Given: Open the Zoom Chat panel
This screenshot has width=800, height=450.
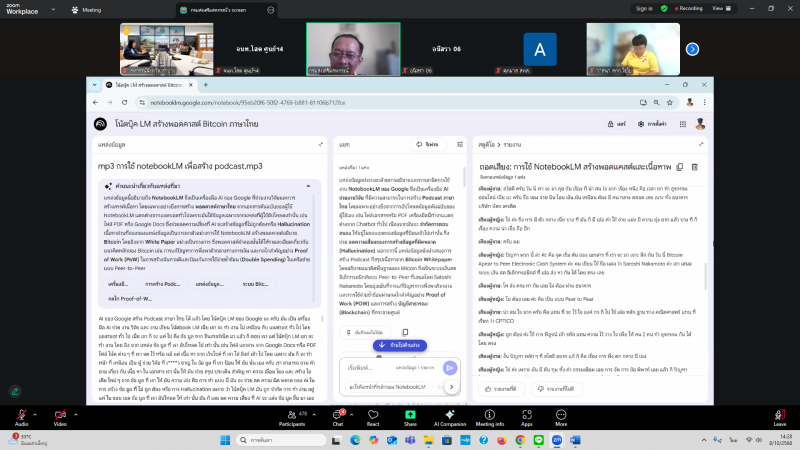Looking at the screenshot, I should (x=338, y=415).
